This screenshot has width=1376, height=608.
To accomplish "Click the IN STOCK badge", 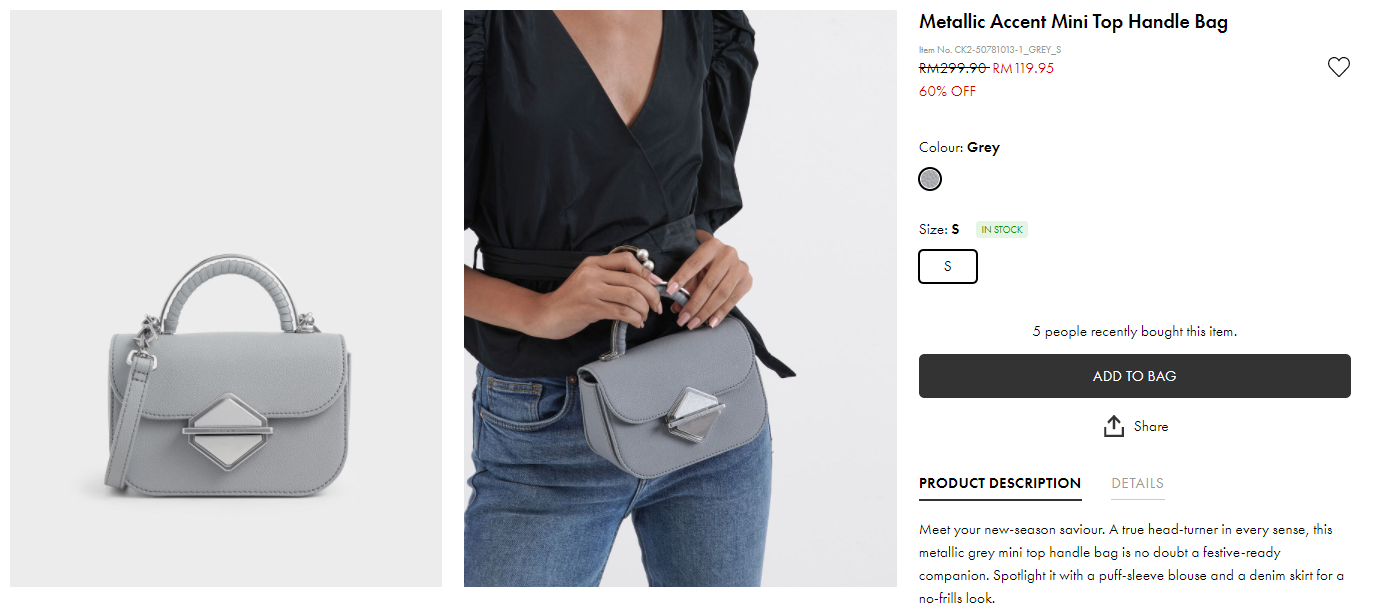I will pos(1002,230).
